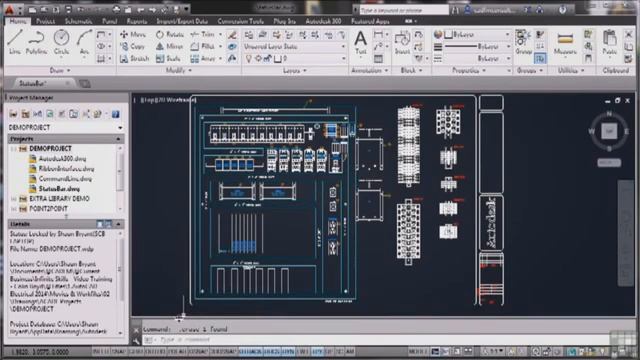
Task: Activate the Mirror command
Action: click(170, 47)
